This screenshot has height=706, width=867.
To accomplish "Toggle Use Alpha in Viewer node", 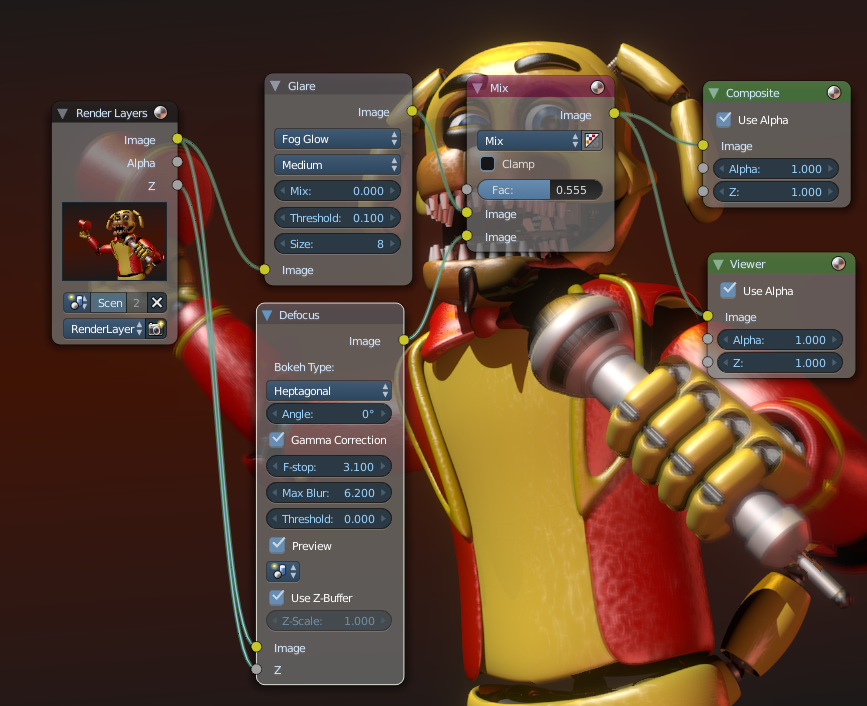I will pos(728,290).
